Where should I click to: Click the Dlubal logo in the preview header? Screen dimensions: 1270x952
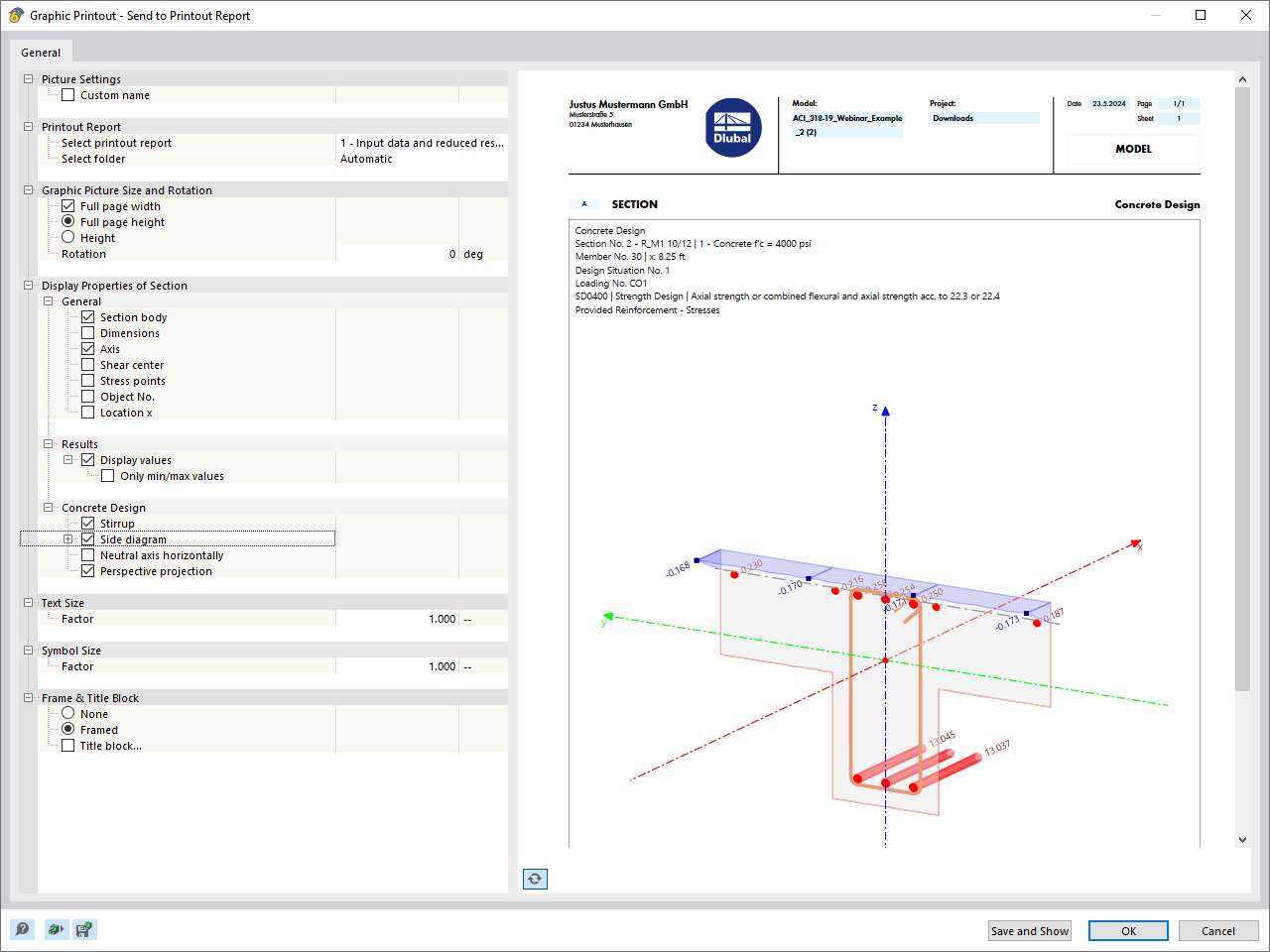click(733, 127)
